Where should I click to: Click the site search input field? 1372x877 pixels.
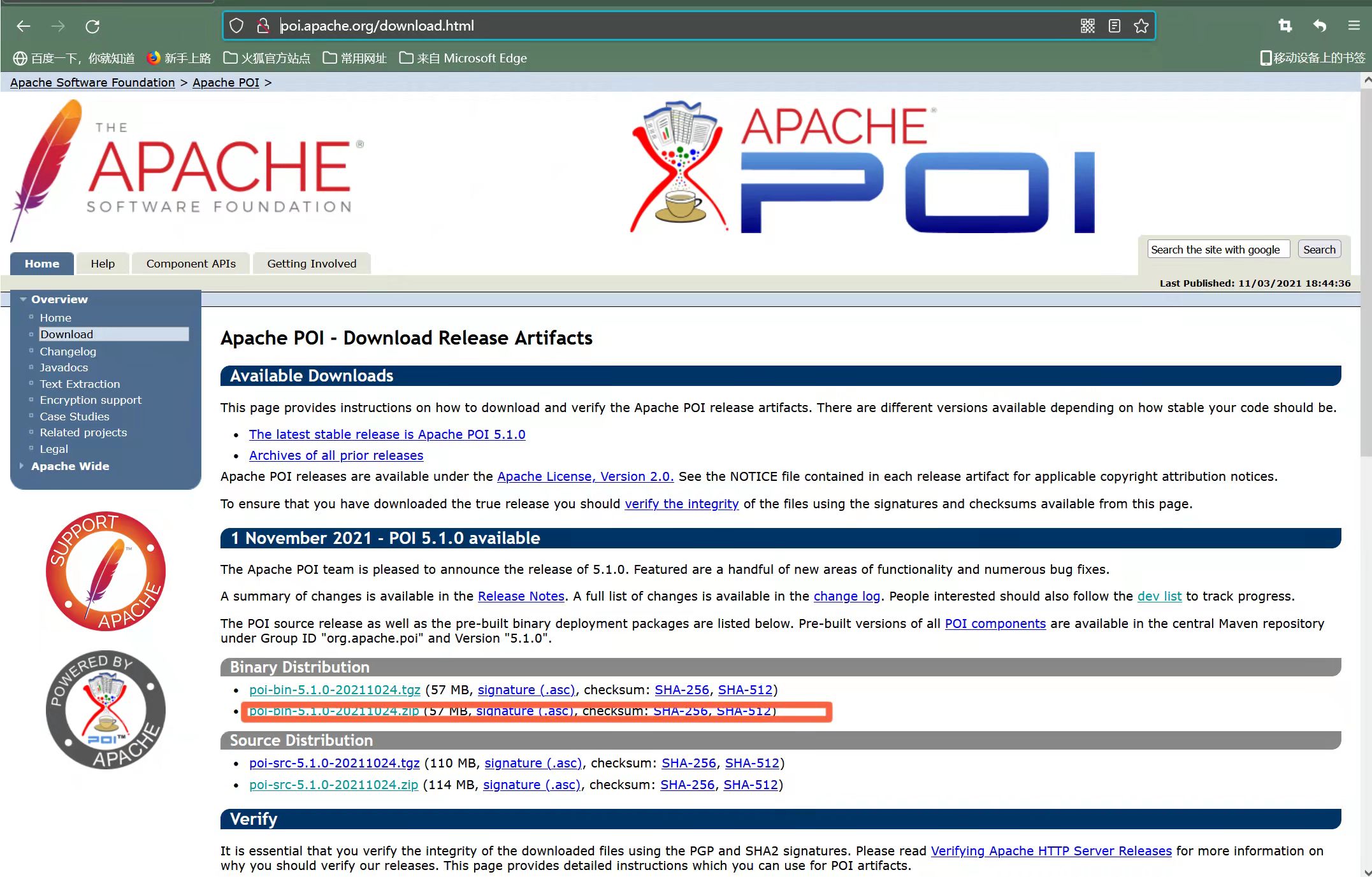(x=1218, y=250)
